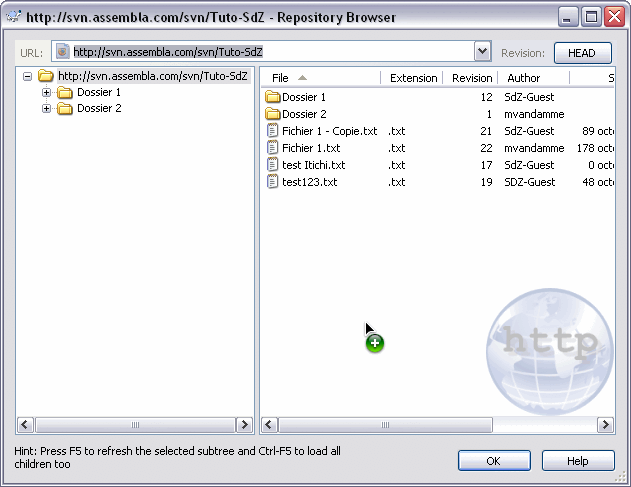This screenshot has width=631, height=487.
Task: Select test123.txt file name
Action: pyautogui.click(x=309, y=182)
